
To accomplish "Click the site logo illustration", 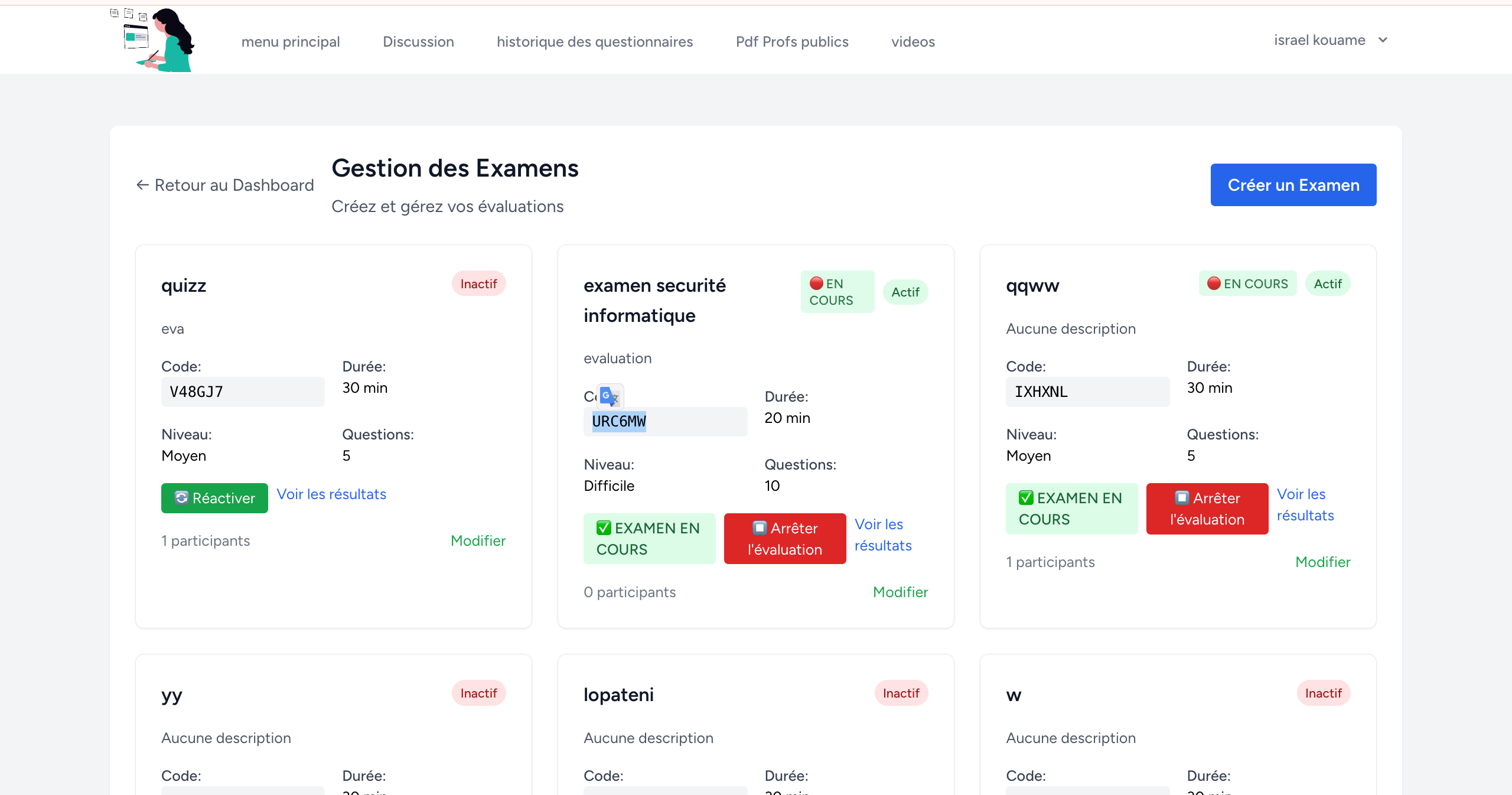I will click(152, 40).
